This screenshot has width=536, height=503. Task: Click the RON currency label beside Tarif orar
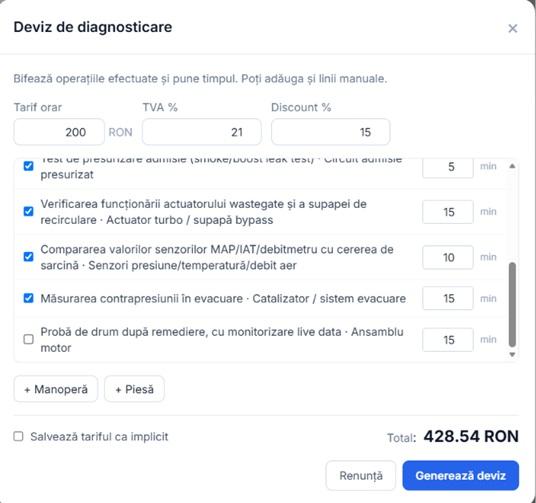pos(120,132)
